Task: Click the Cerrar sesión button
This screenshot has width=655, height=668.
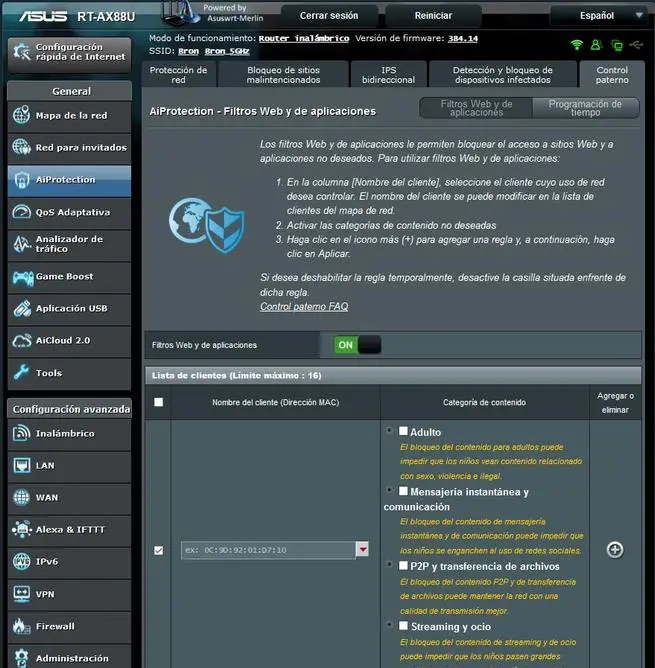Action: pyautogui.click(x=329, y=16)
